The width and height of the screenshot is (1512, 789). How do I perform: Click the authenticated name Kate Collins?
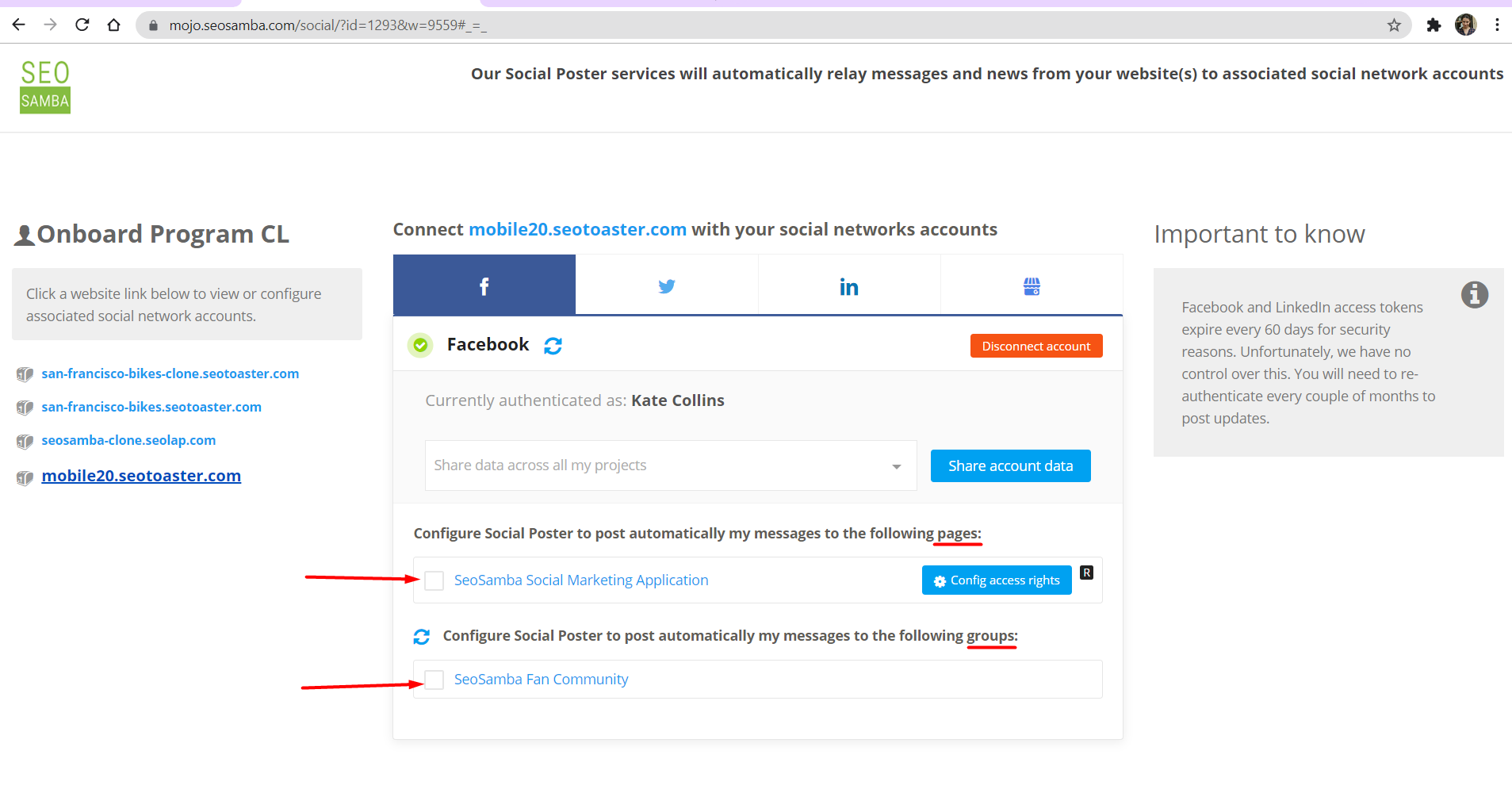tap(678, 400)
